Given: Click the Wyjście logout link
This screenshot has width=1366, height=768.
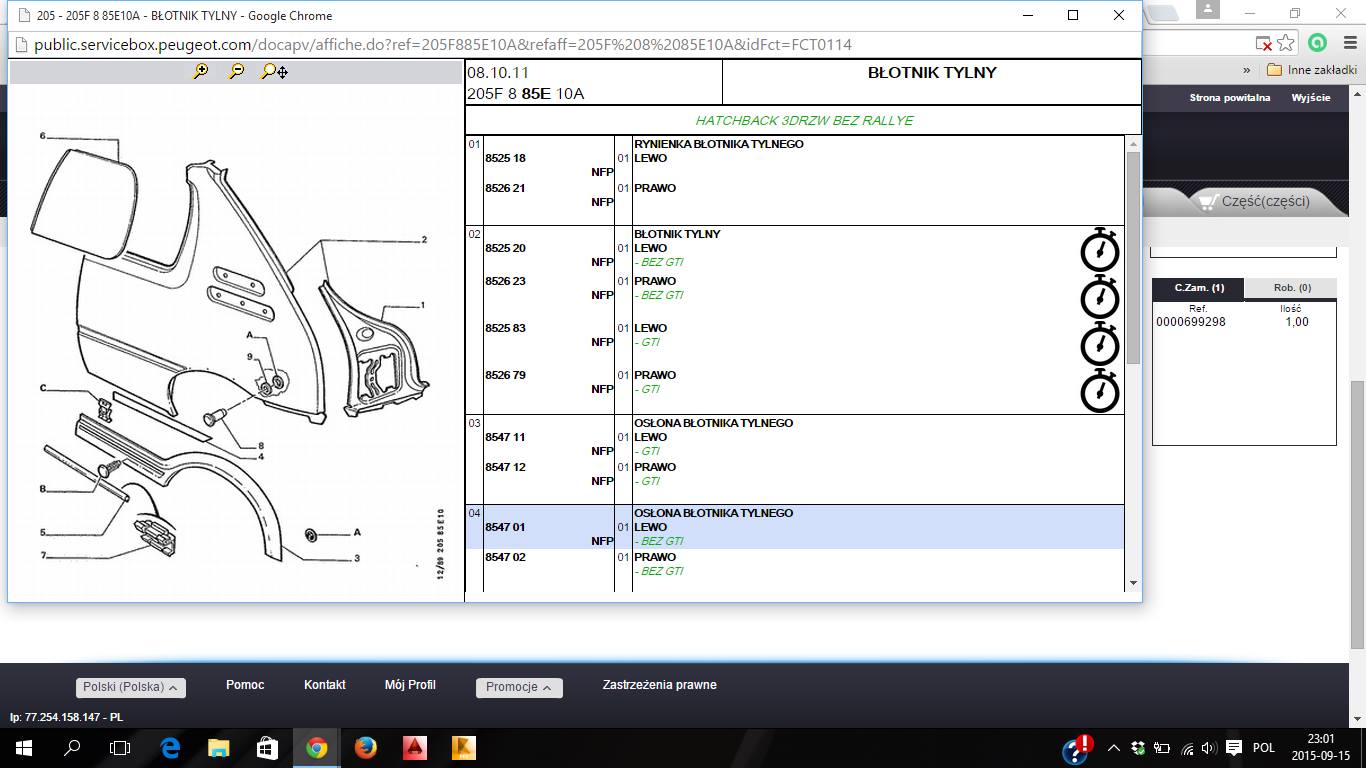Looking at the screenshot, I should tap(1311, 98).
